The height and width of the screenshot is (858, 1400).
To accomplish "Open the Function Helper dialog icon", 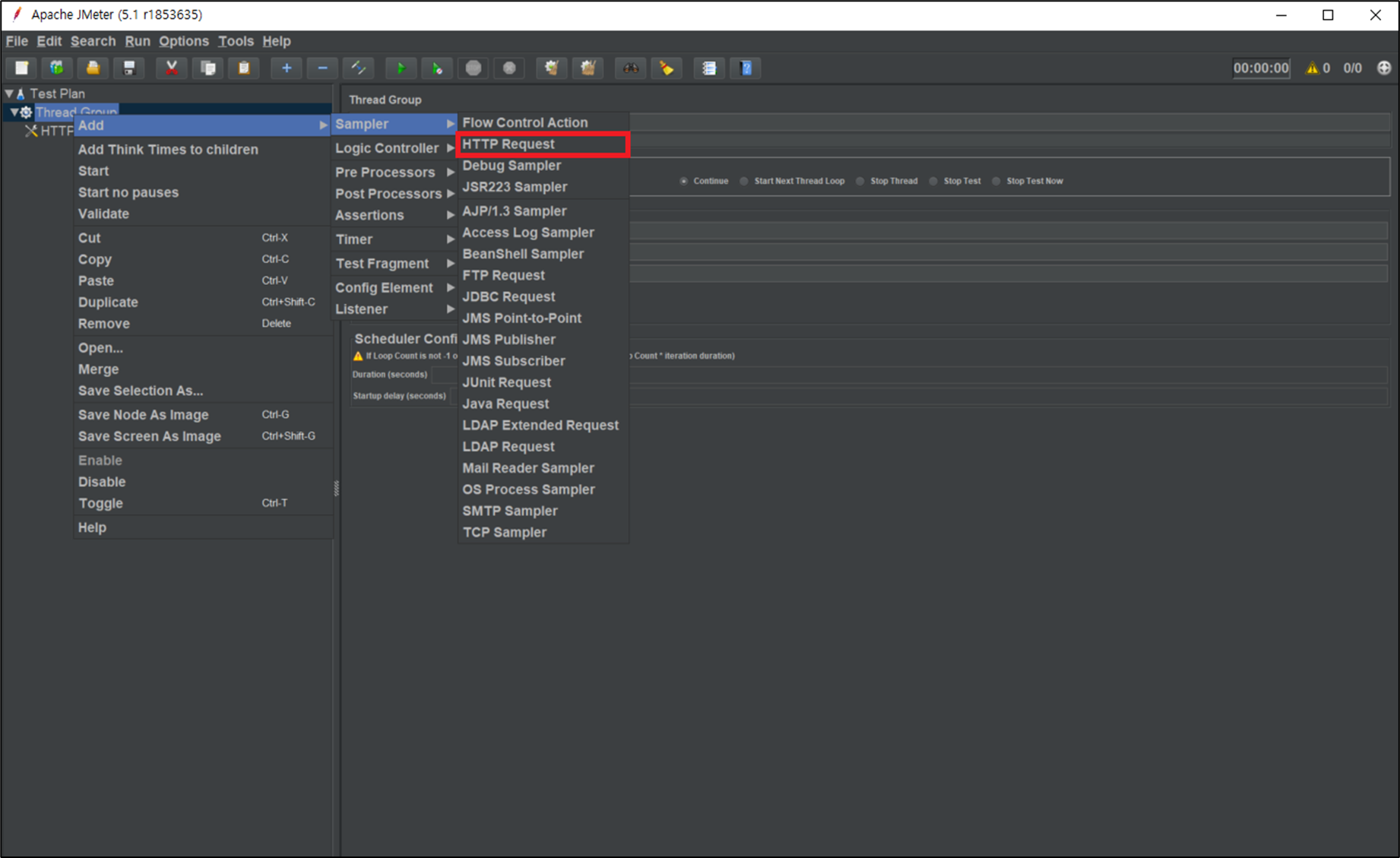I will 709,68.
